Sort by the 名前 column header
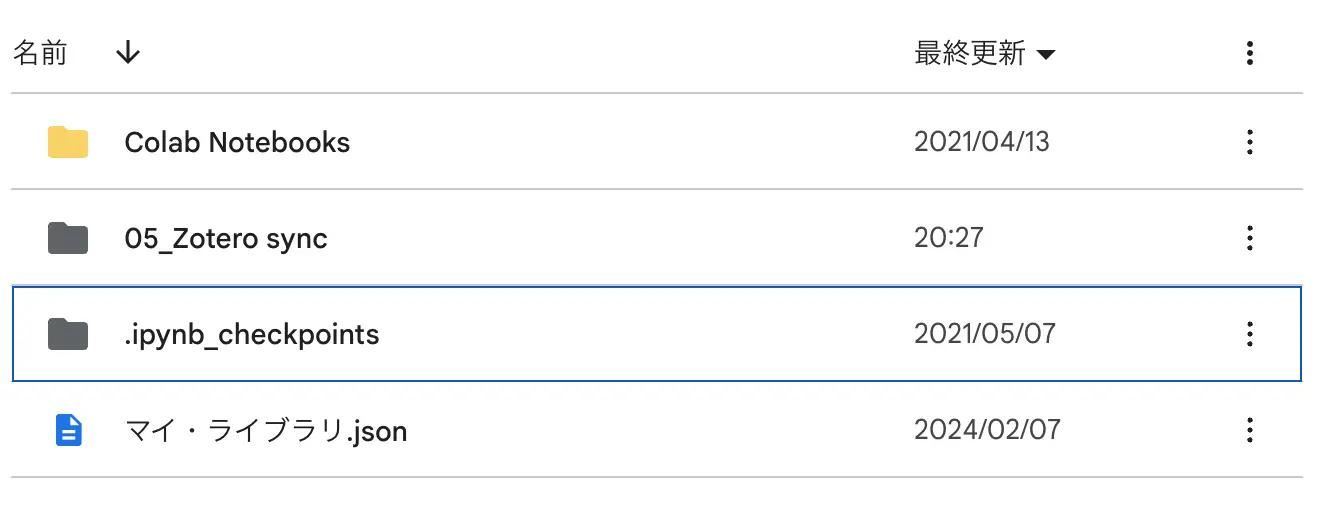The height and width of the screenshot is (506, 1324). pos(40,54)
